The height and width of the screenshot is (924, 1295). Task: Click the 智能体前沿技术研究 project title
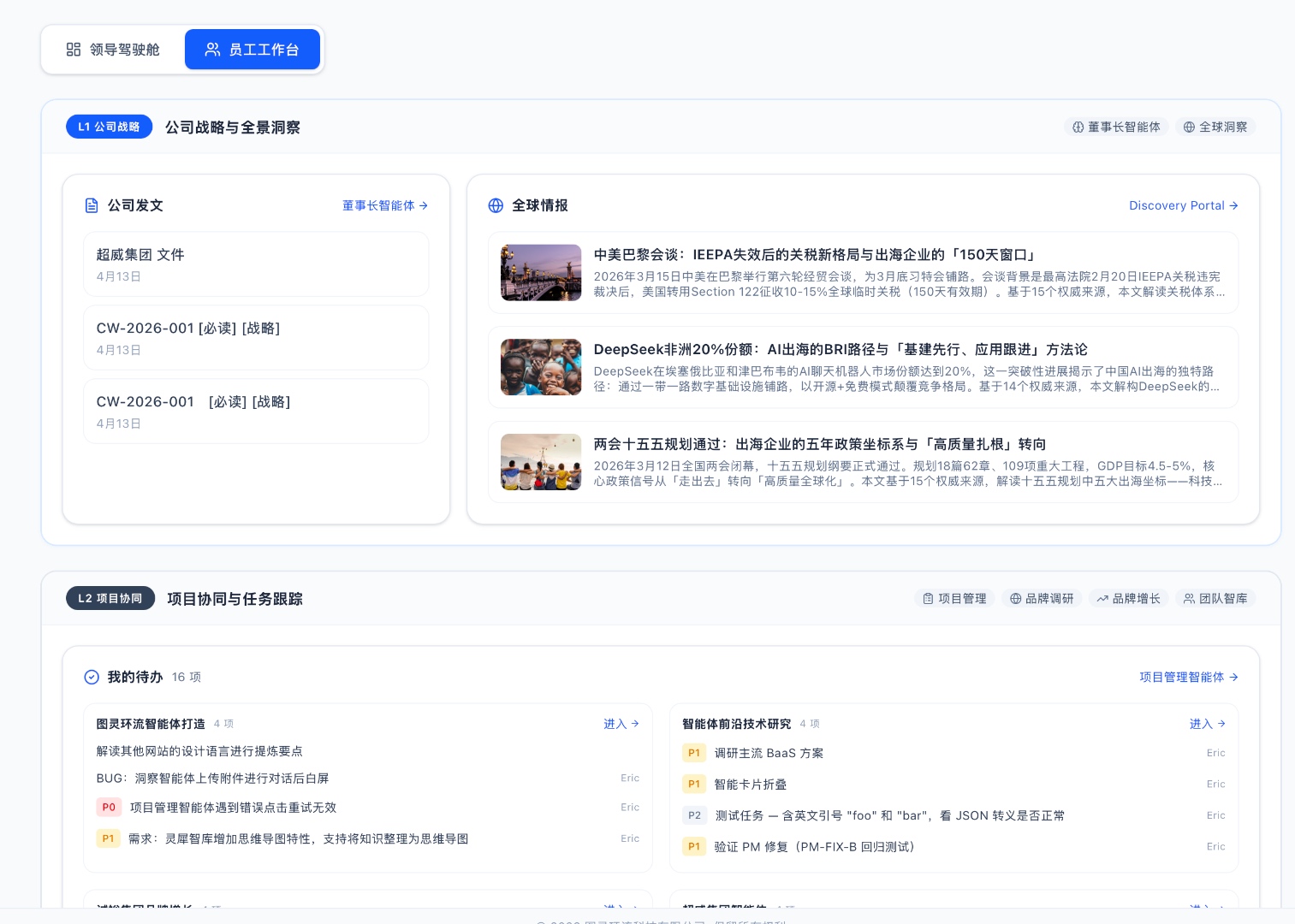(x=736, y=724)
